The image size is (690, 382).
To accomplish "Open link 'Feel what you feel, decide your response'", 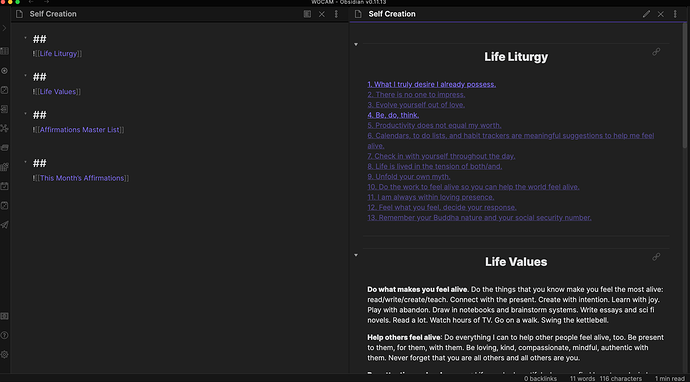I will click(x=442, y=207).
